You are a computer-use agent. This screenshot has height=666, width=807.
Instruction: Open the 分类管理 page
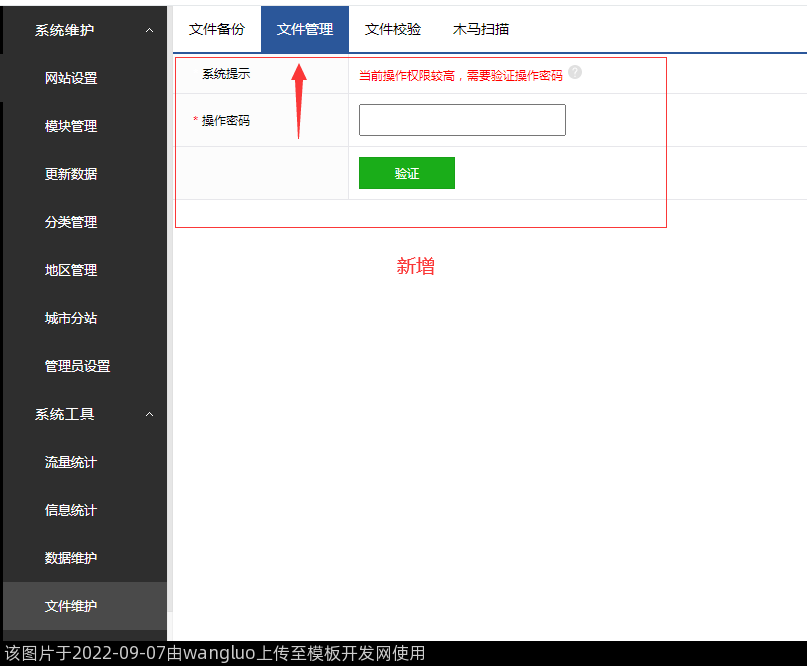coord(71,222)
